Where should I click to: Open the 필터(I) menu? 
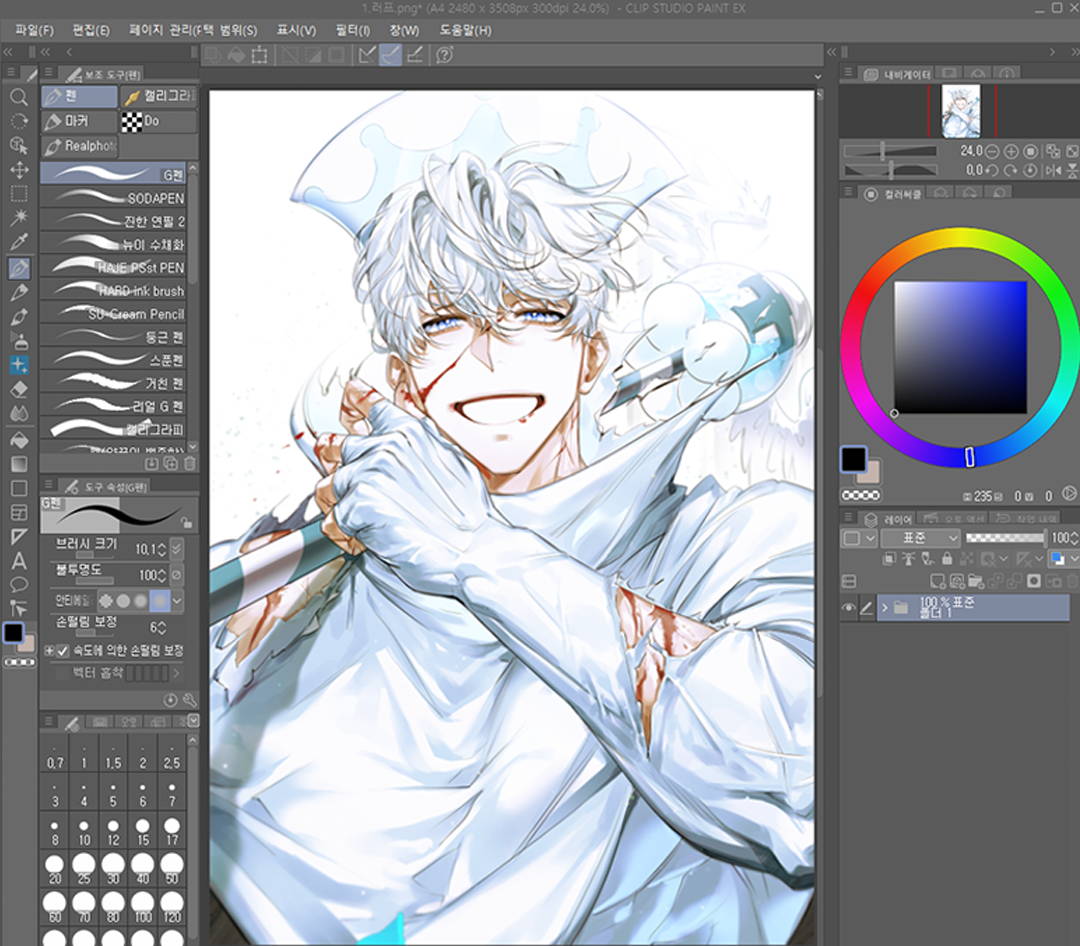click(x=353, y=30)
